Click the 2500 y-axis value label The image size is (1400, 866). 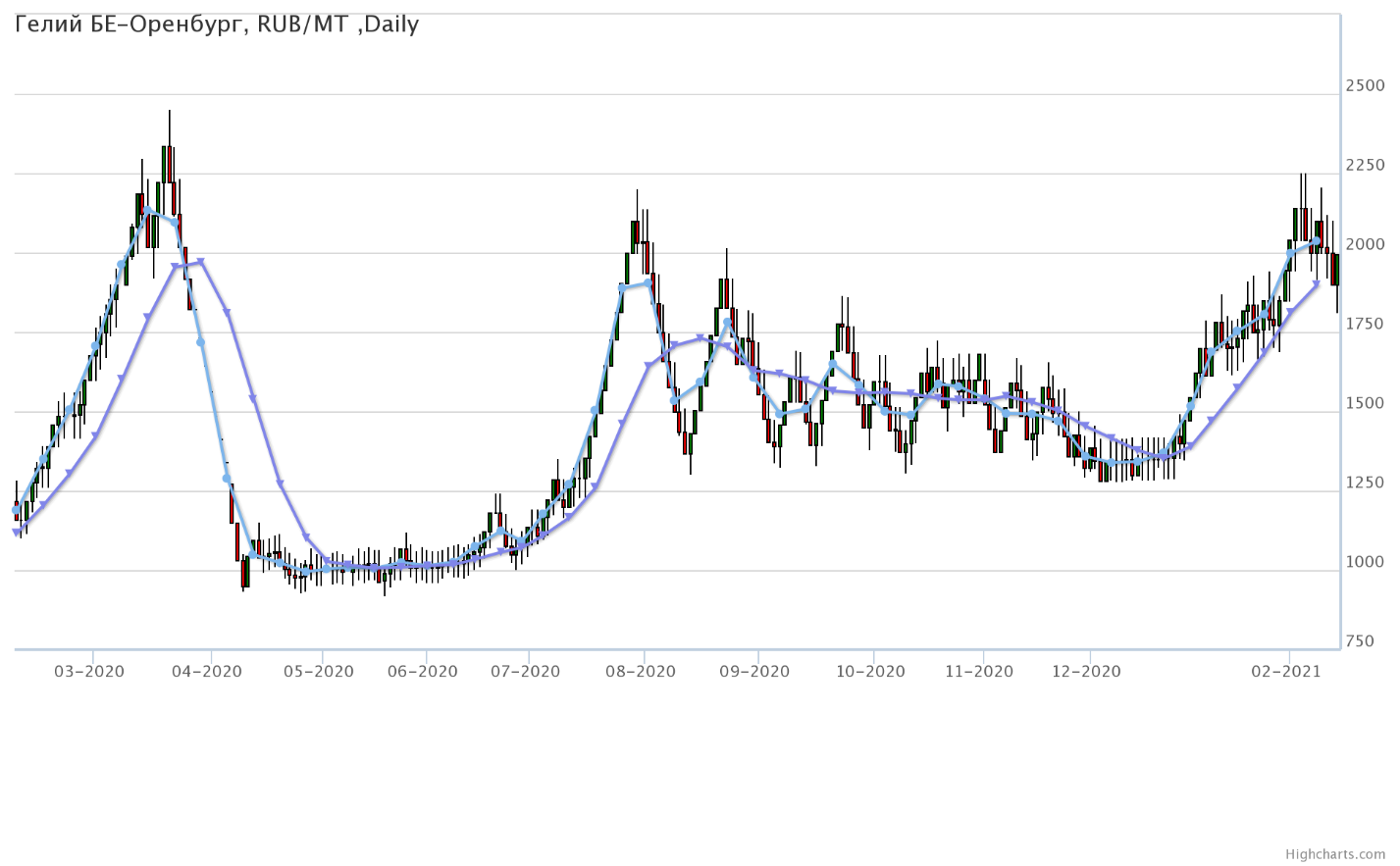(1365, 86)
